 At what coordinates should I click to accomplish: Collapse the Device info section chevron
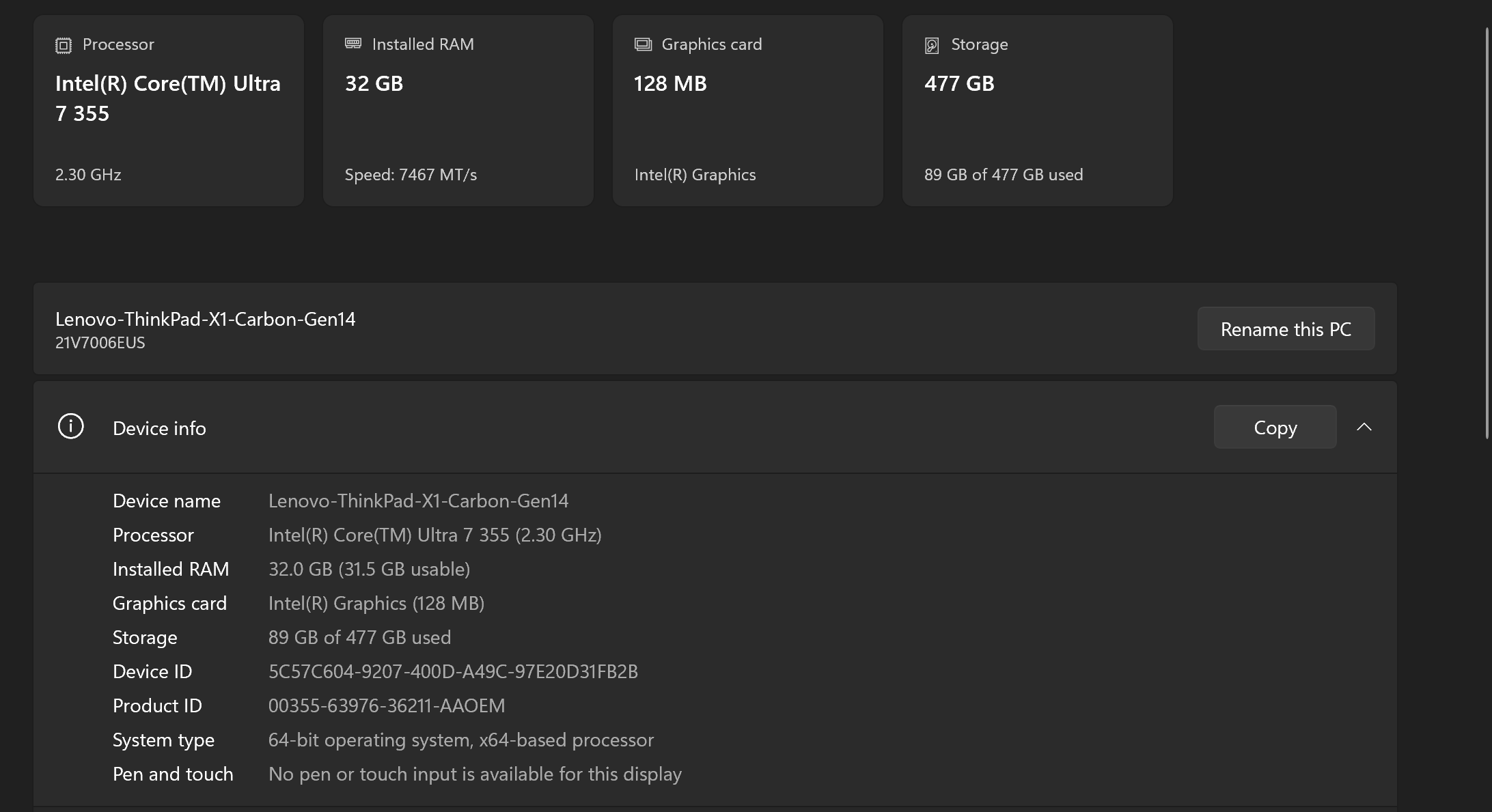point(1364,427)
